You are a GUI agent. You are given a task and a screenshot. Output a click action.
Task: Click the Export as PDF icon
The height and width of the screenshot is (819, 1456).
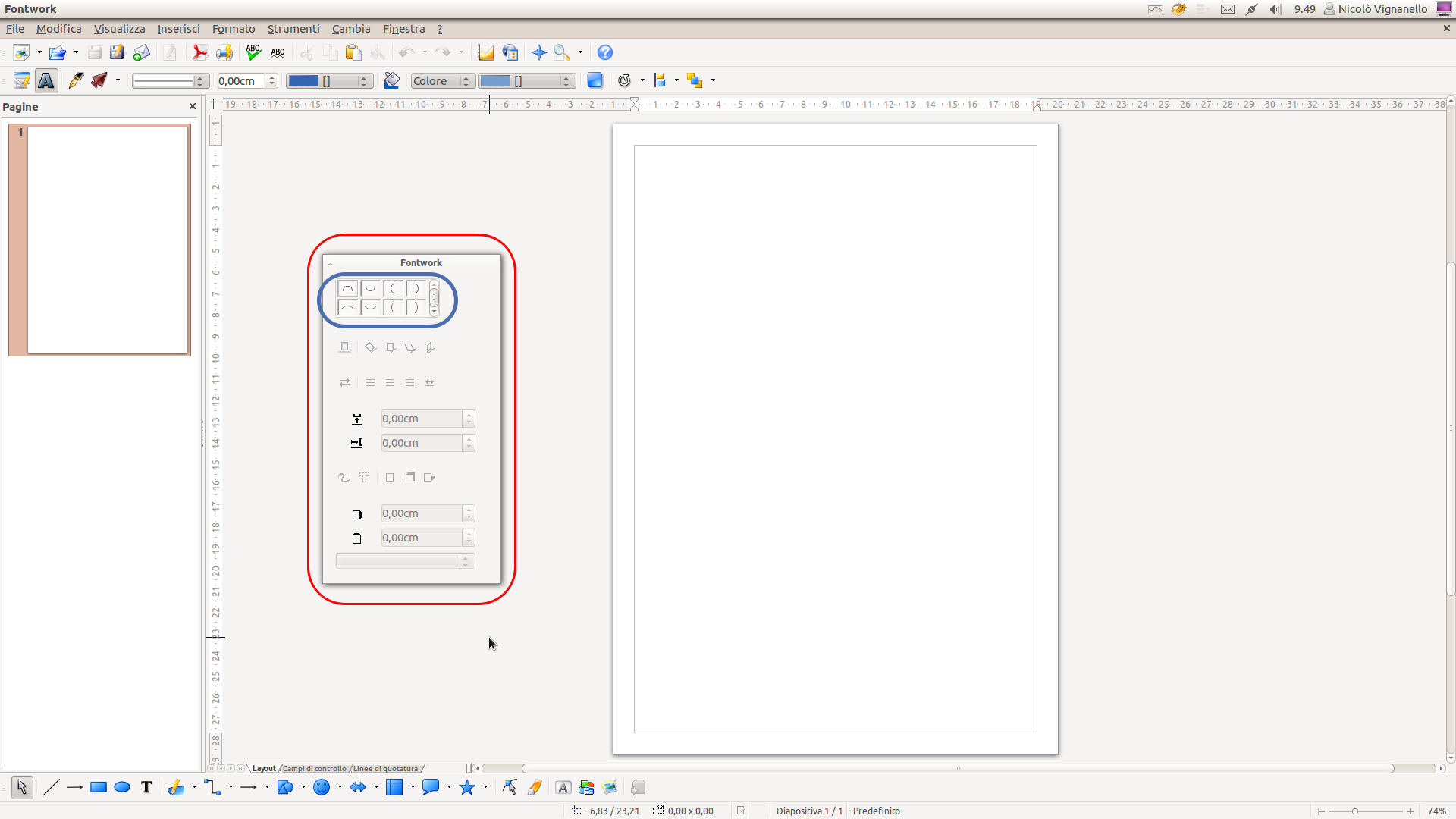(200, 53)
